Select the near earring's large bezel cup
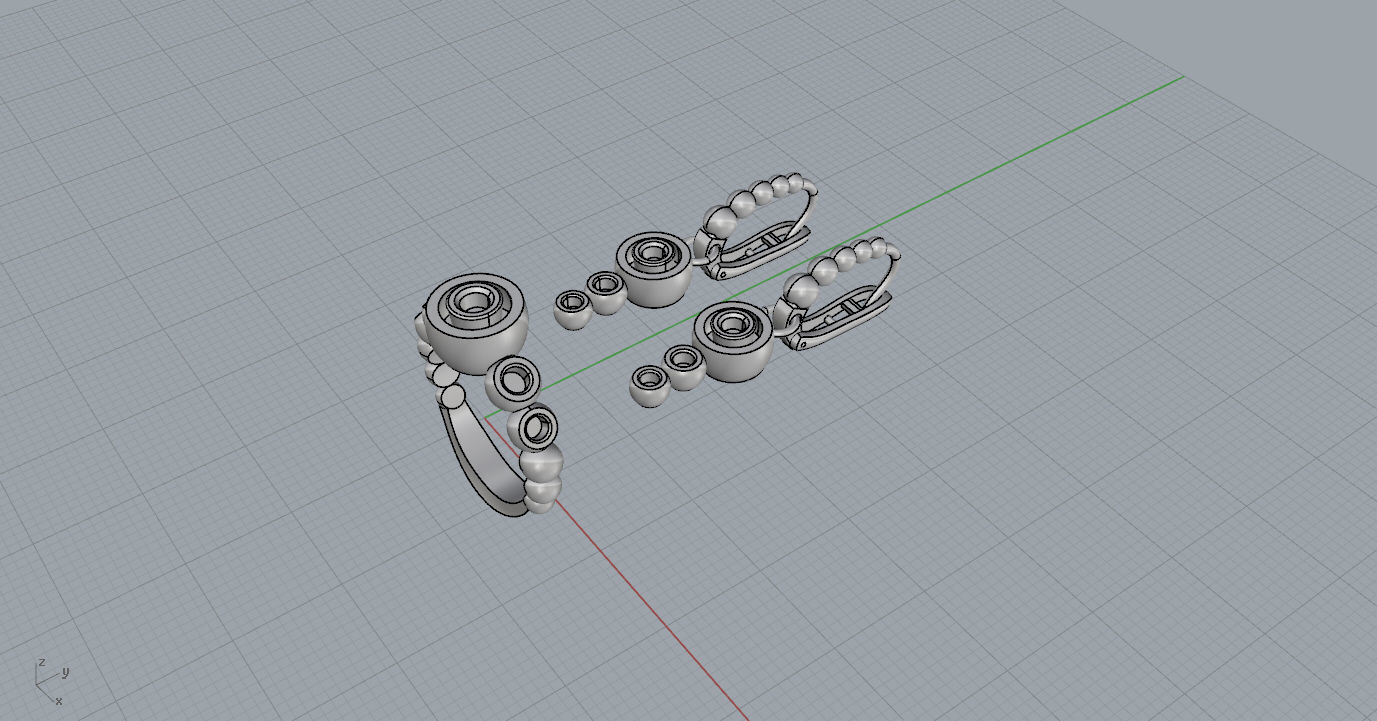The width and height of the screenshot is (1377, 721). 731,343
